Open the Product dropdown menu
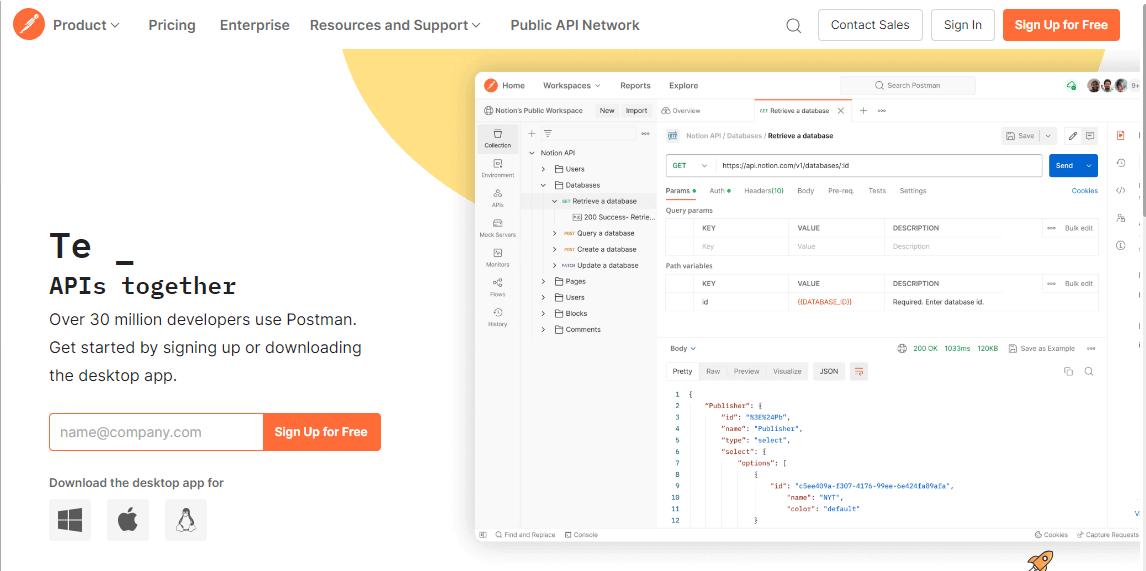The image size is (1146, 571). pyautogui.click(x=86, y=25)
